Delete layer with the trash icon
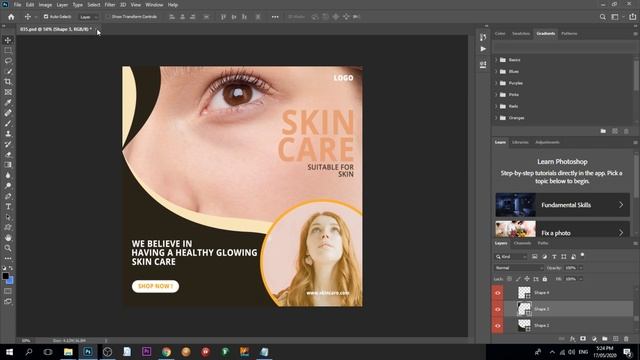Viewport: 640px width, 360px height. [626, 339]
